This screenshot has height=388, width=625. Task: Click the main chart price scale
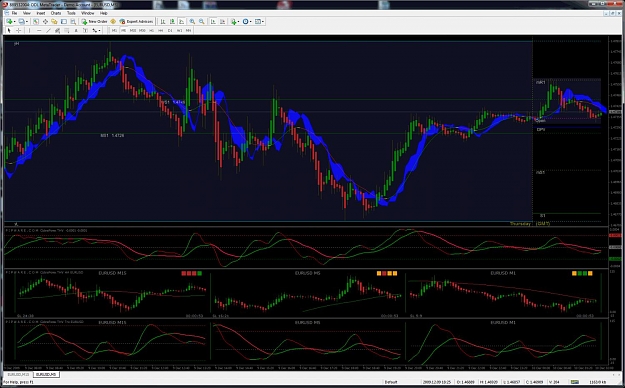(616, 132)
